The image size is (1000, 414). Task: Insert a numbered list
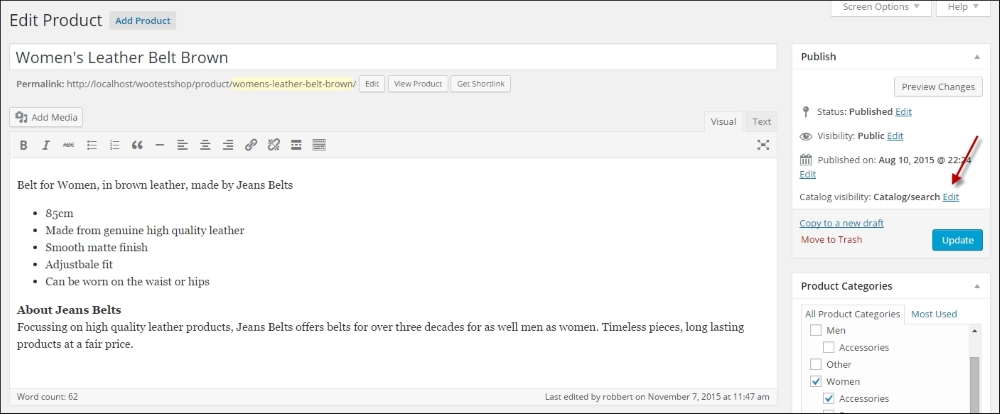click(115, 145)
